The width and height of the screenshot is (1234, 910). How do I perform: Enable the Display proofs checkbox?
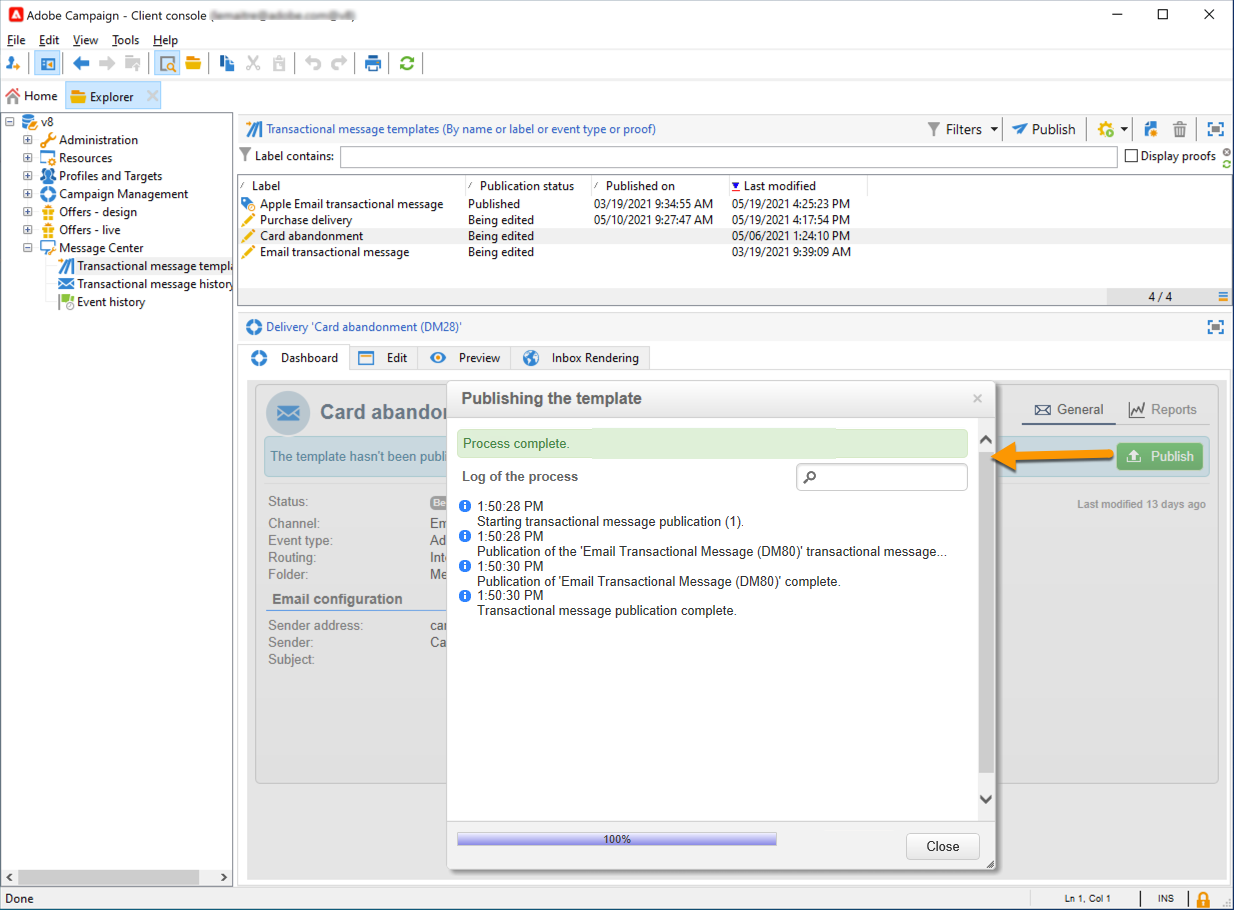pos(1132,156)
